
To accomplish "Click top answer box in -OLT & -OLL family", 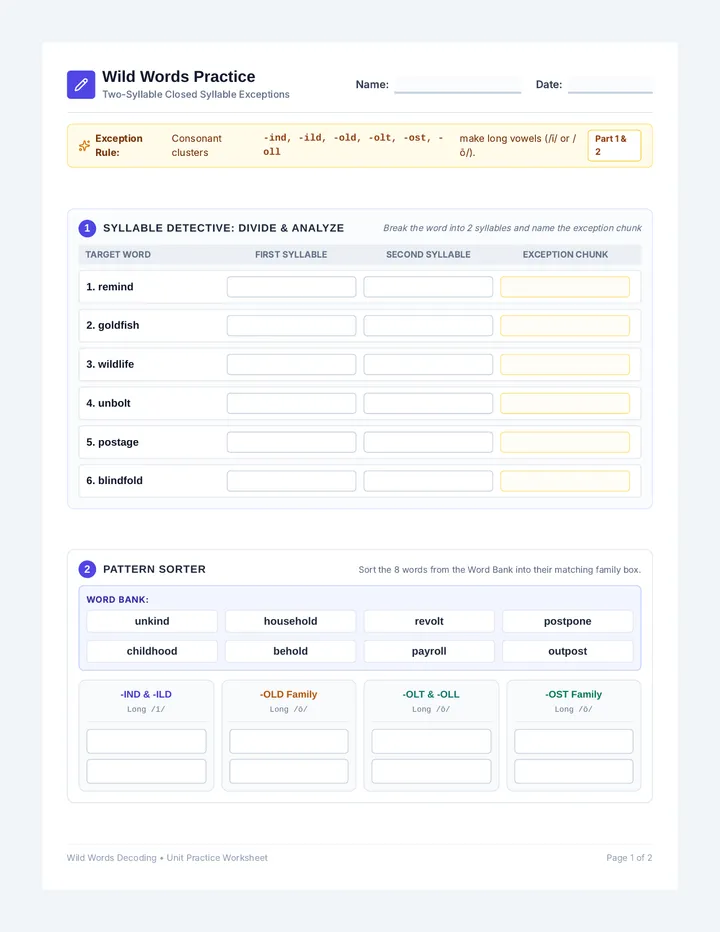I will click(x=432, y=741).
